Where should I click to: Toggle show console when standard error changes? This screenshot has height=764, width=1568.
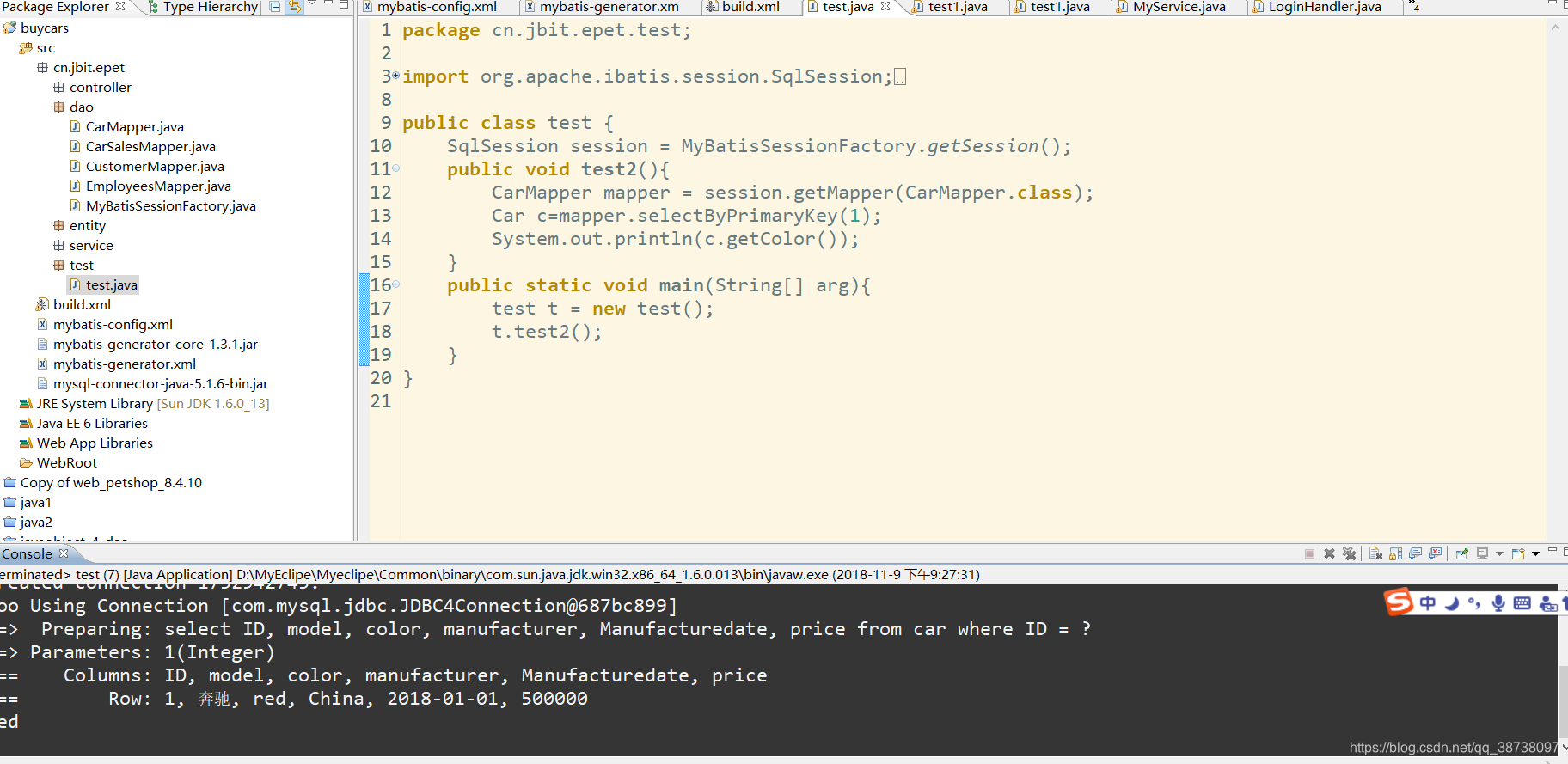1435,553
